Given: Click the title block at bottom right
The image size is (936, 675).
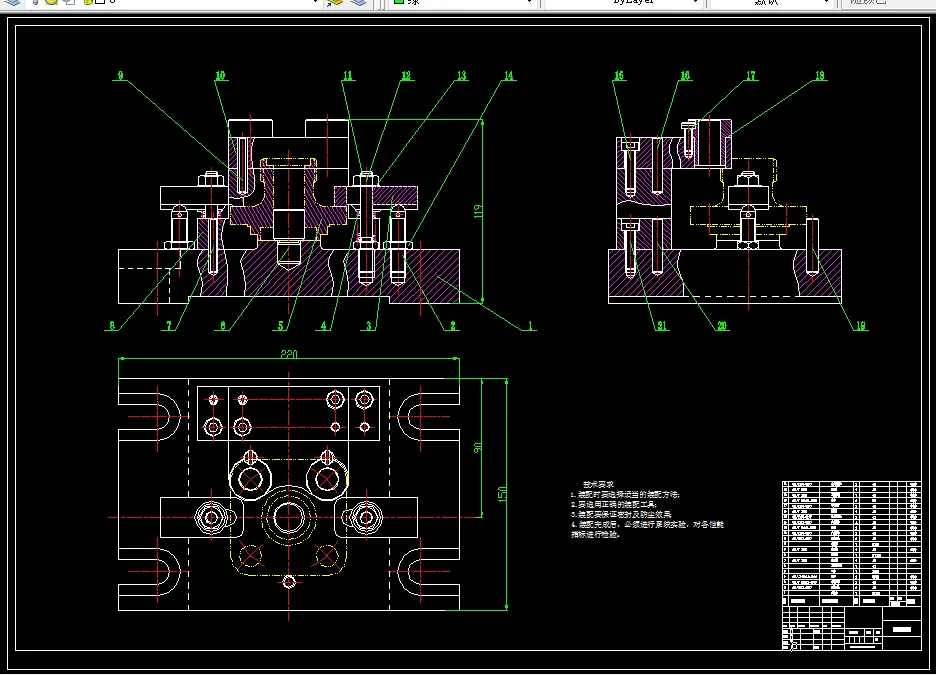Looking at the screenshot, I should click(x=852, y=628).
